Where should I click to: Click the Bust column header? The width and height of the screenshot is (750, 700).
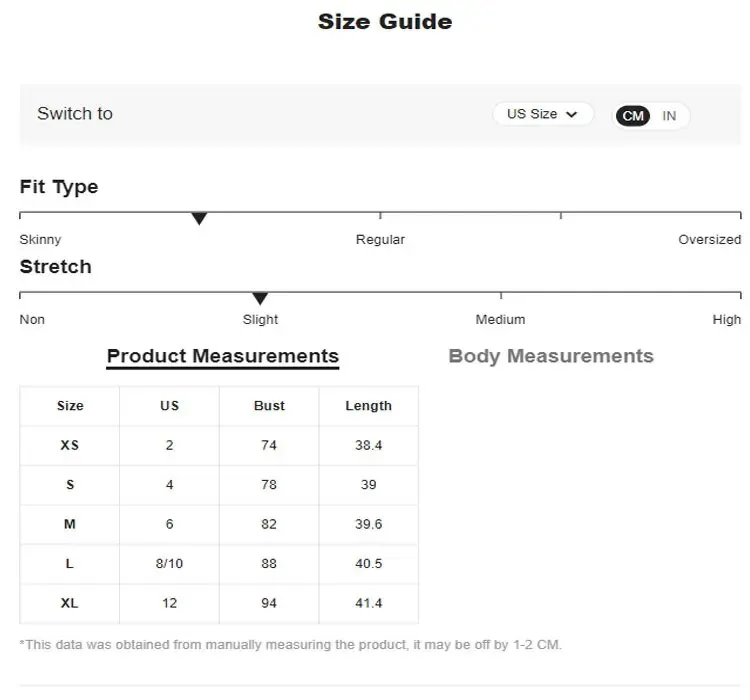pos(269,406)
